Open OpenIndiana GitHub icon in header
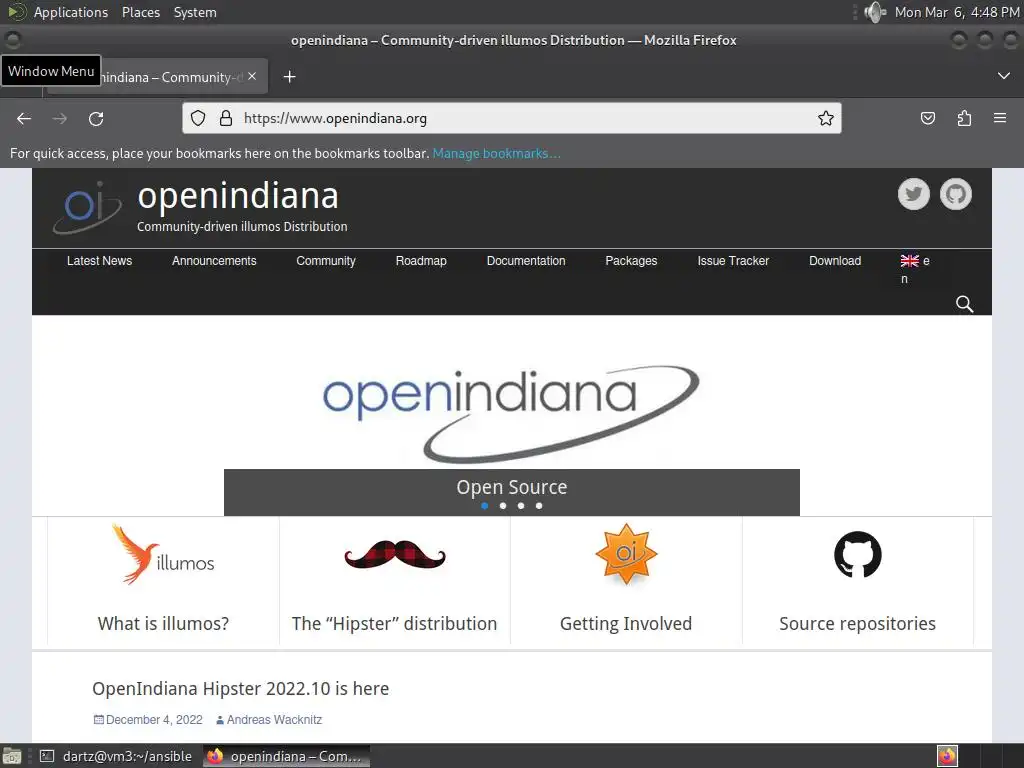 point(955,194)
